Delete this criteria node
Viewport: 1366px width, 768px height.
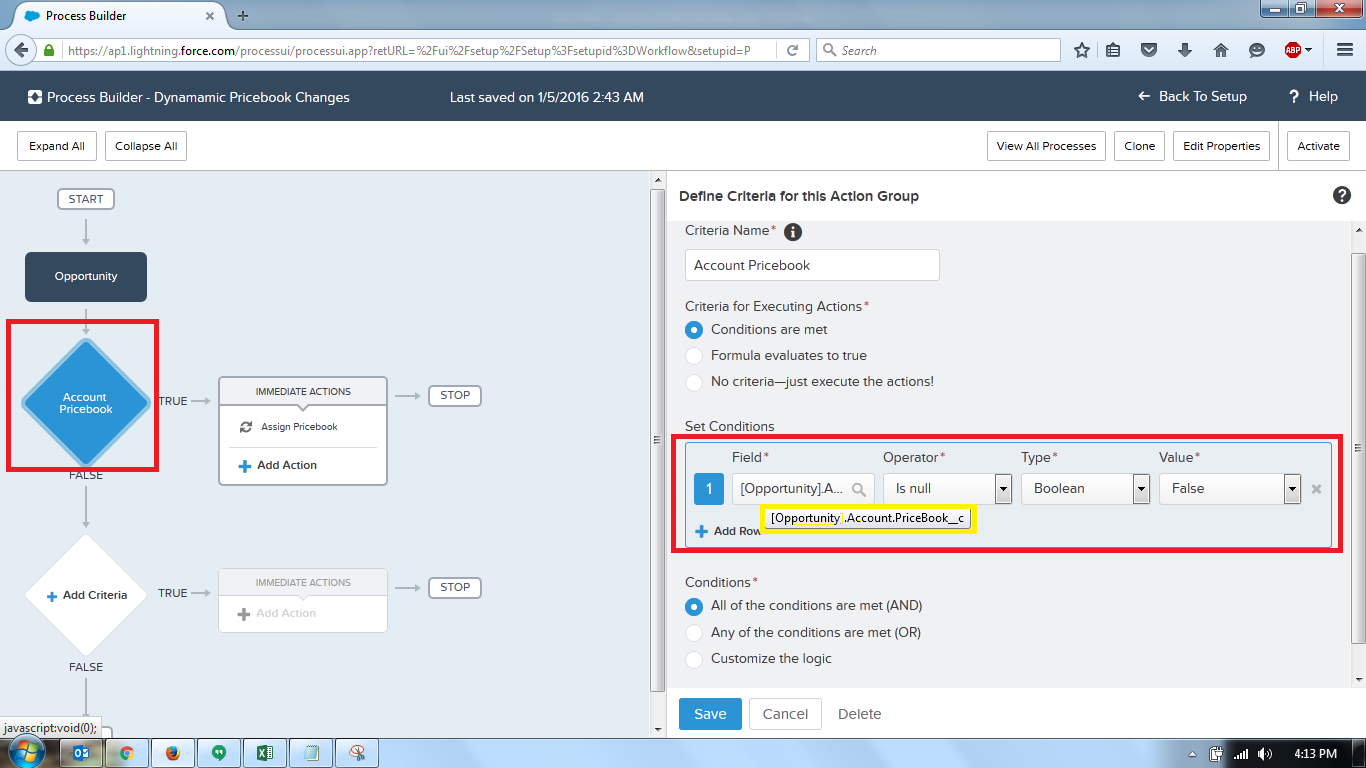(859, 714)
